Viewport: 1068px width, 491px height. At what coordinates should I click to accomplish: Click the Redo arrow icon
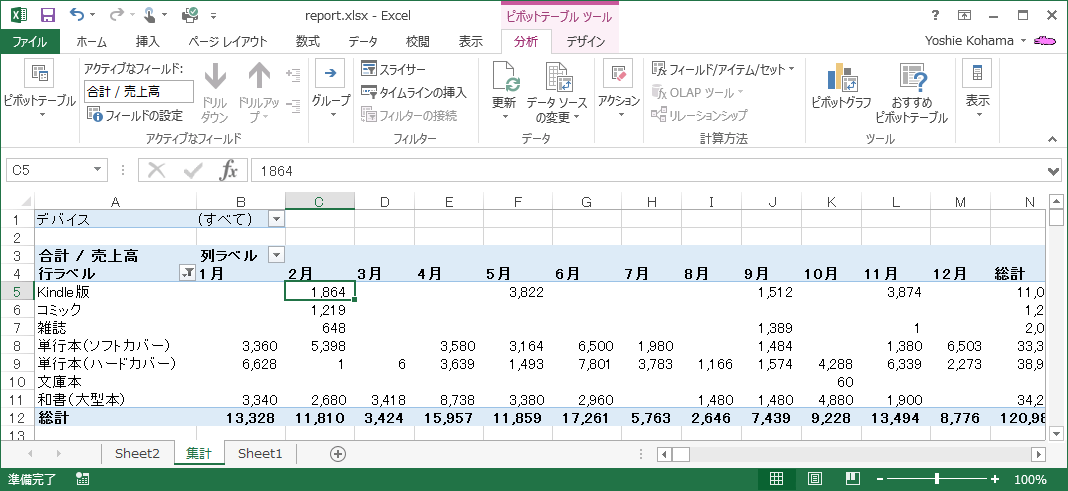pos(115,14)
